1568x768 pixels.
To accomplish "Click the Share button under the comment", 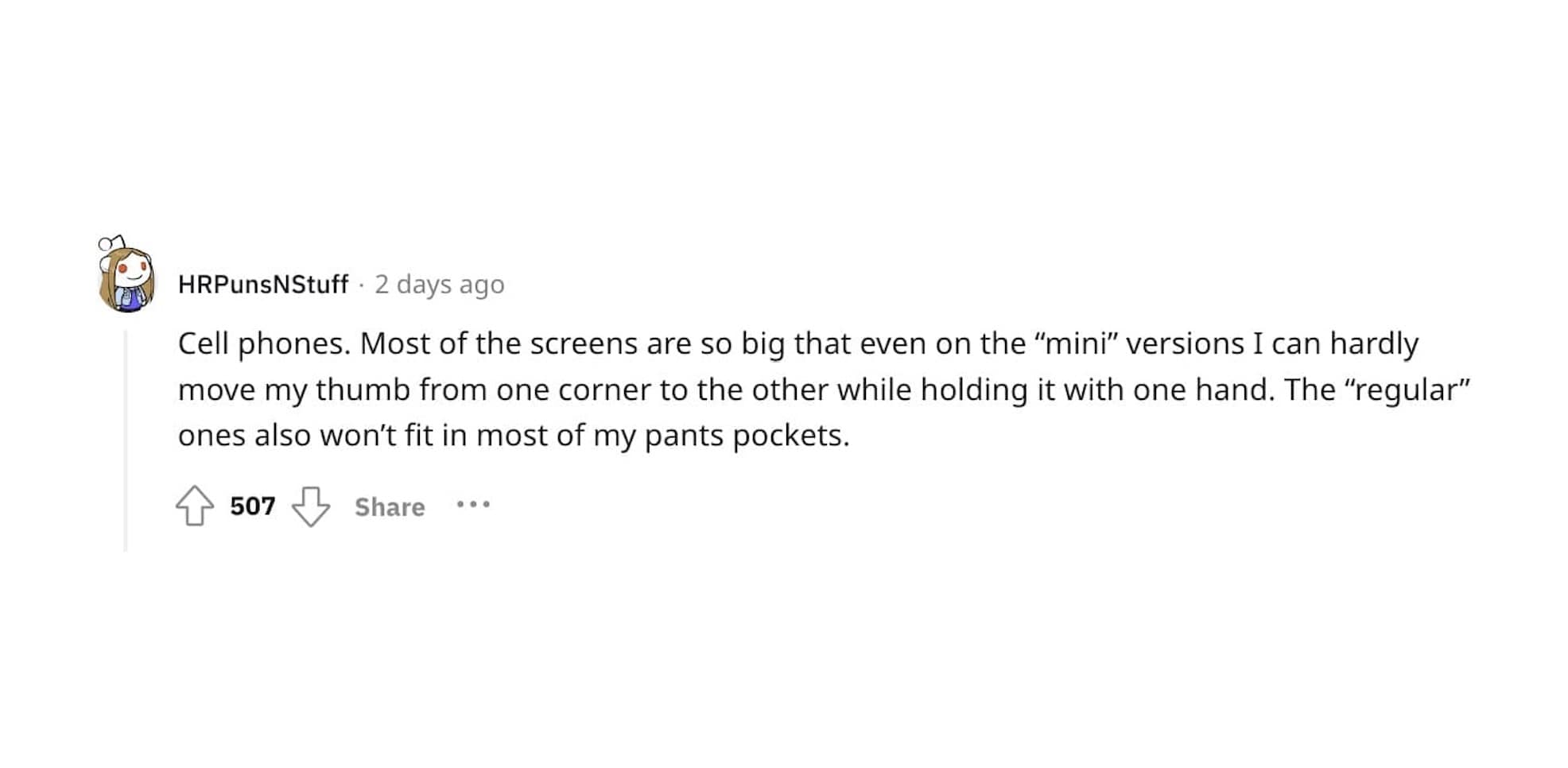I will coord(390,507).
